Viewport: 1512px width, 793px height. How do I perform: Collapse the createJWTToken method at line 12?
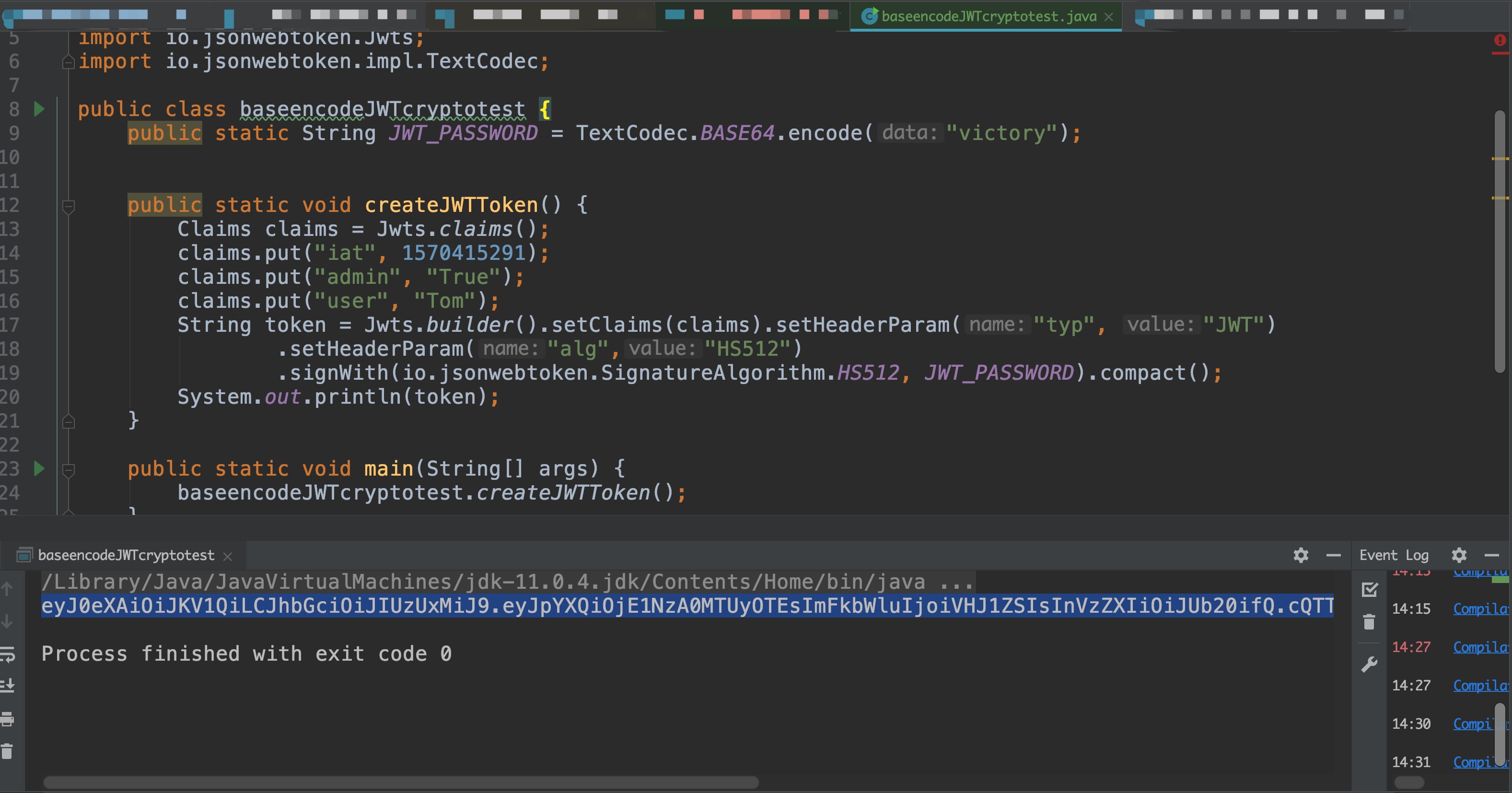[x=68, y=206]
